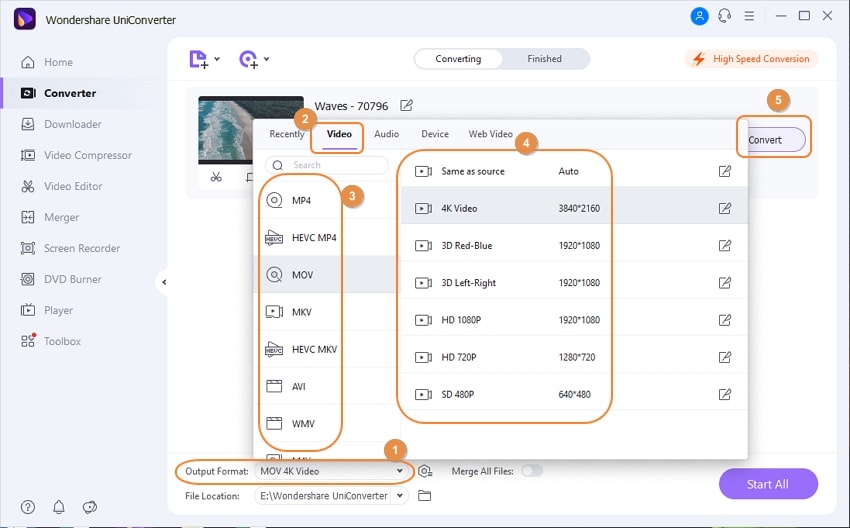Switch to the Video tab
The height and width of the screenshot is (528, 850).
(x=339, y=134)
